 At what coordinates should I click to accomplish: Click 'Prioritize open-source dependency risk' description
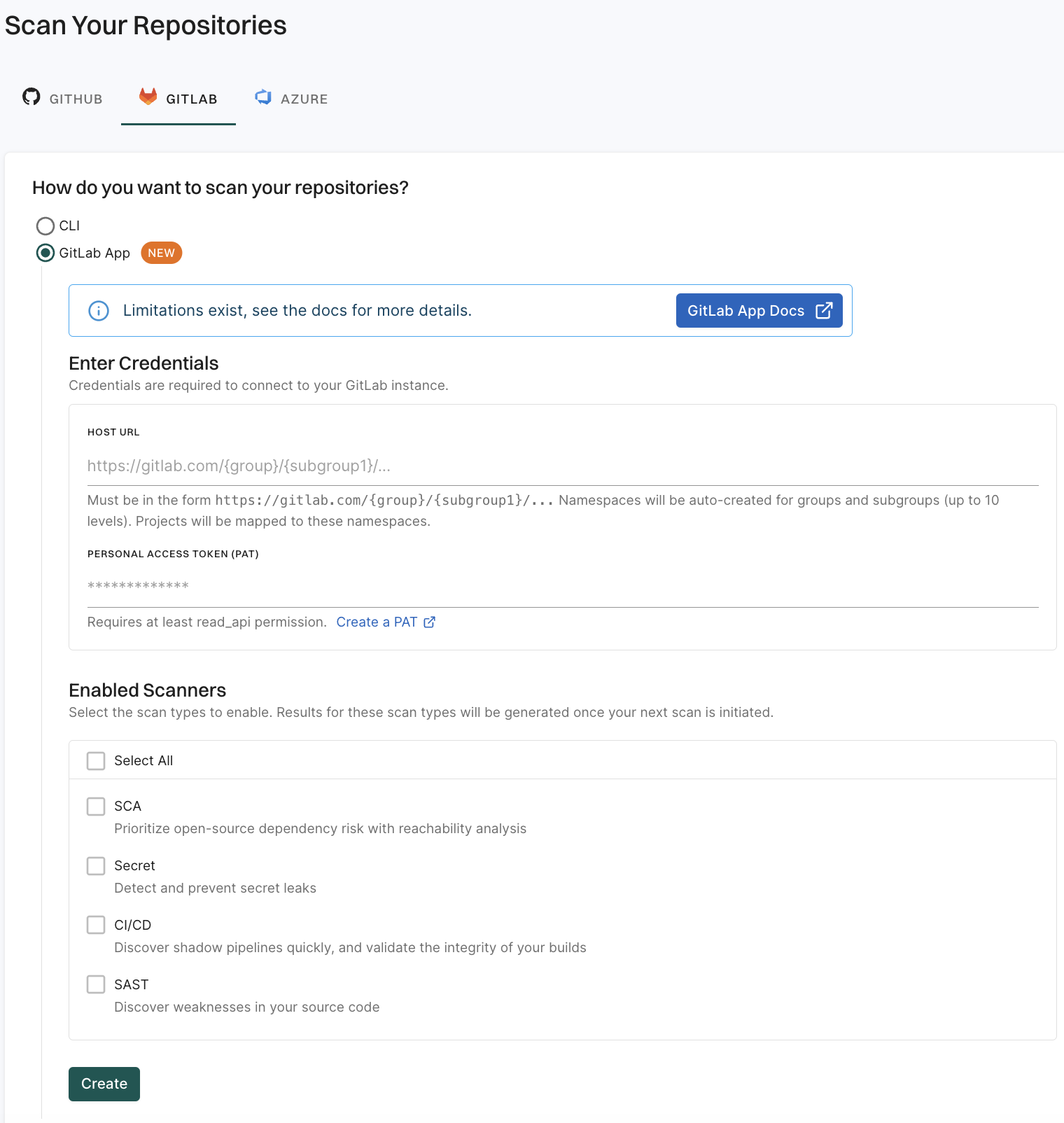point(321,828)
